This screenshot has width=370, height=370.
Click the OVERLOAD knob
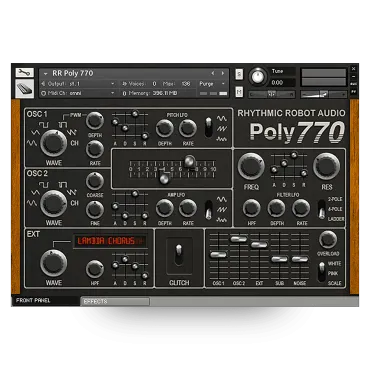click(328, 239)
